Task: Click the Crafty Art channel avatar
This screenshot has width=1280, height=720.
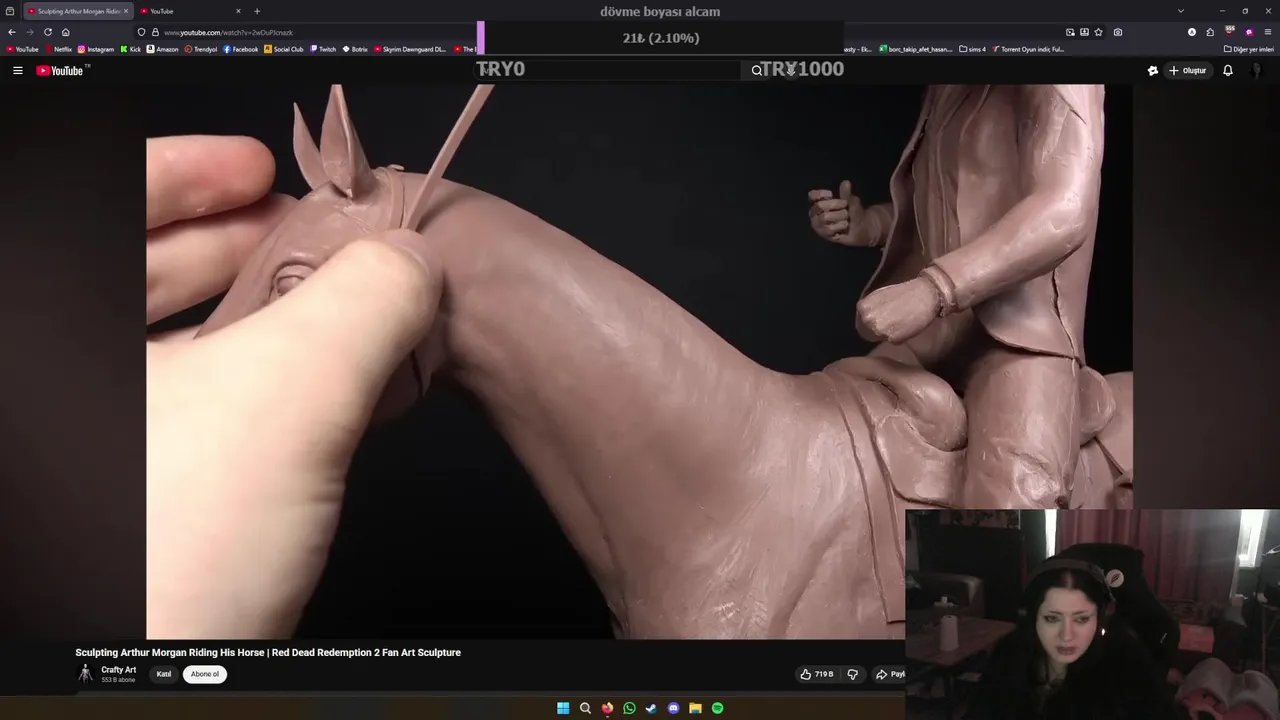Action: (86, 674)
